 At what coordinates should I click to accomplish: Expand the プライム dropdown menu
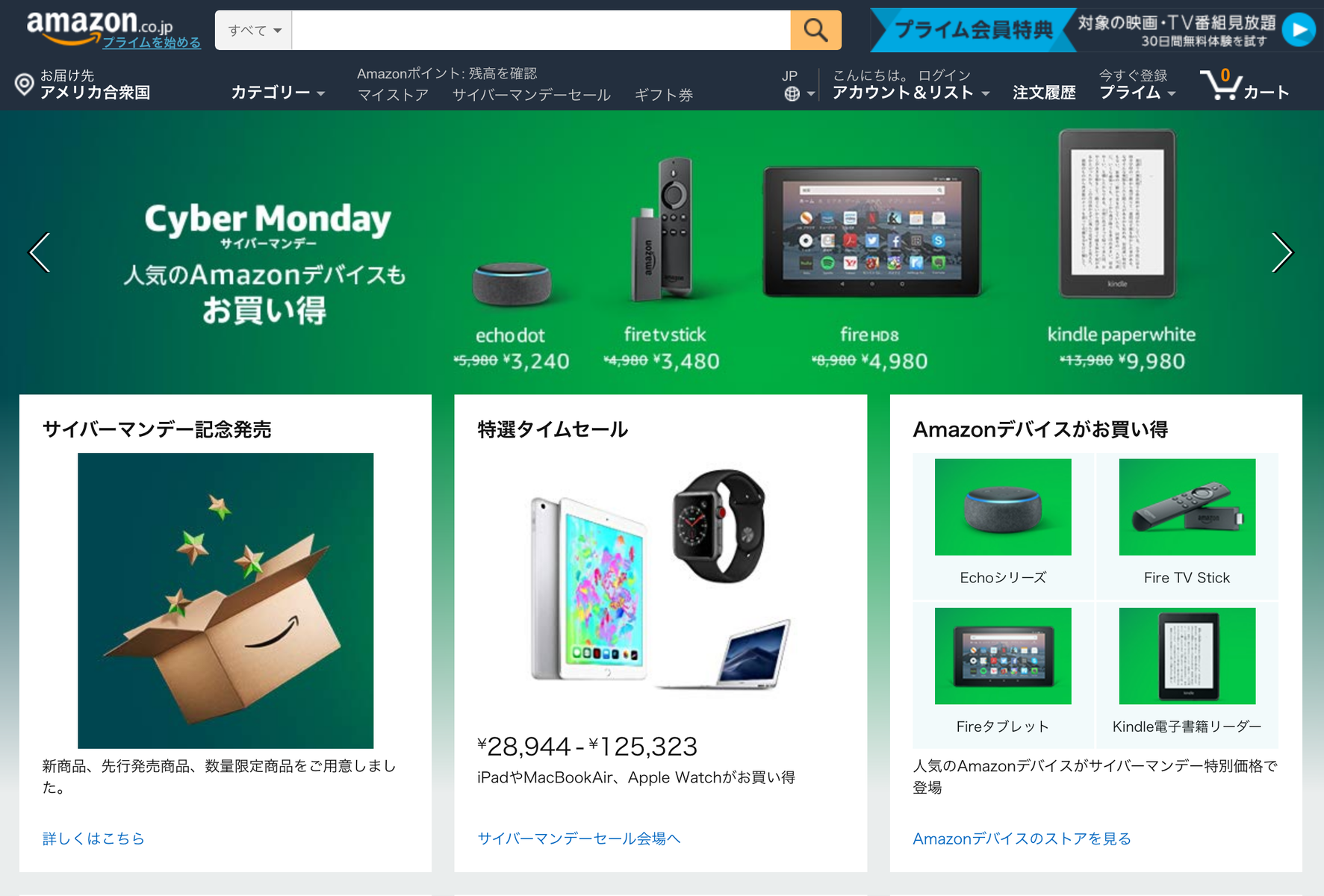click(1137, 93)
